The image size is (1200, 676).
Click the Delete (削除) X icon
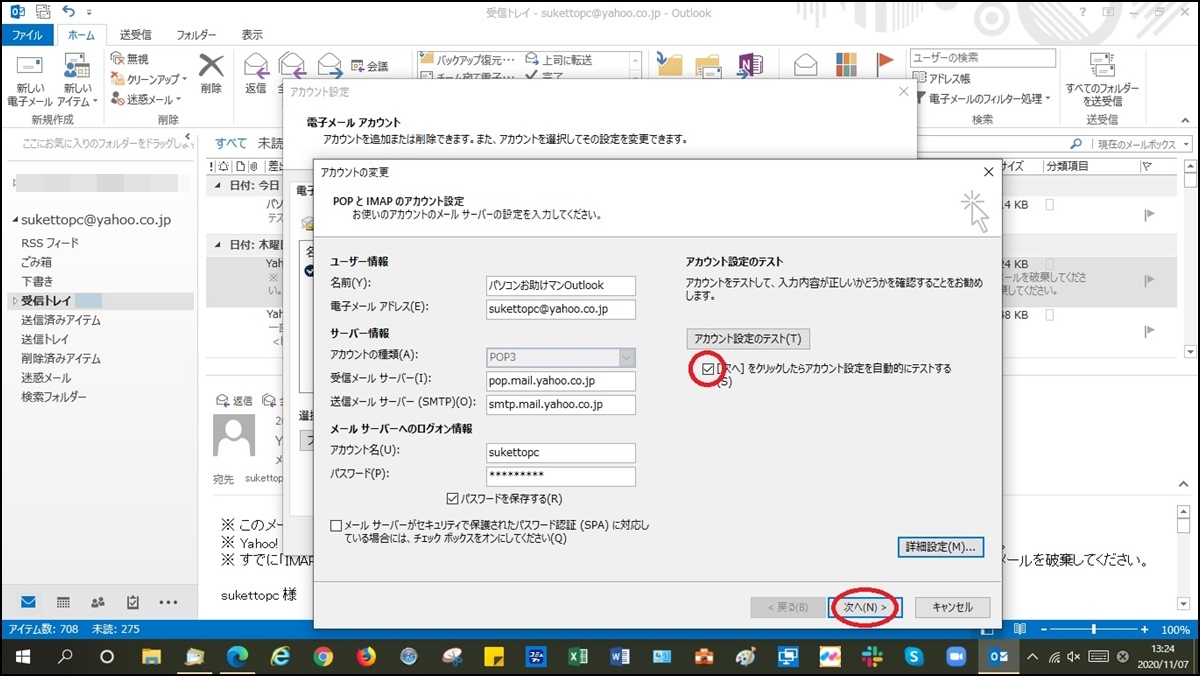click(x=211, y=66)
